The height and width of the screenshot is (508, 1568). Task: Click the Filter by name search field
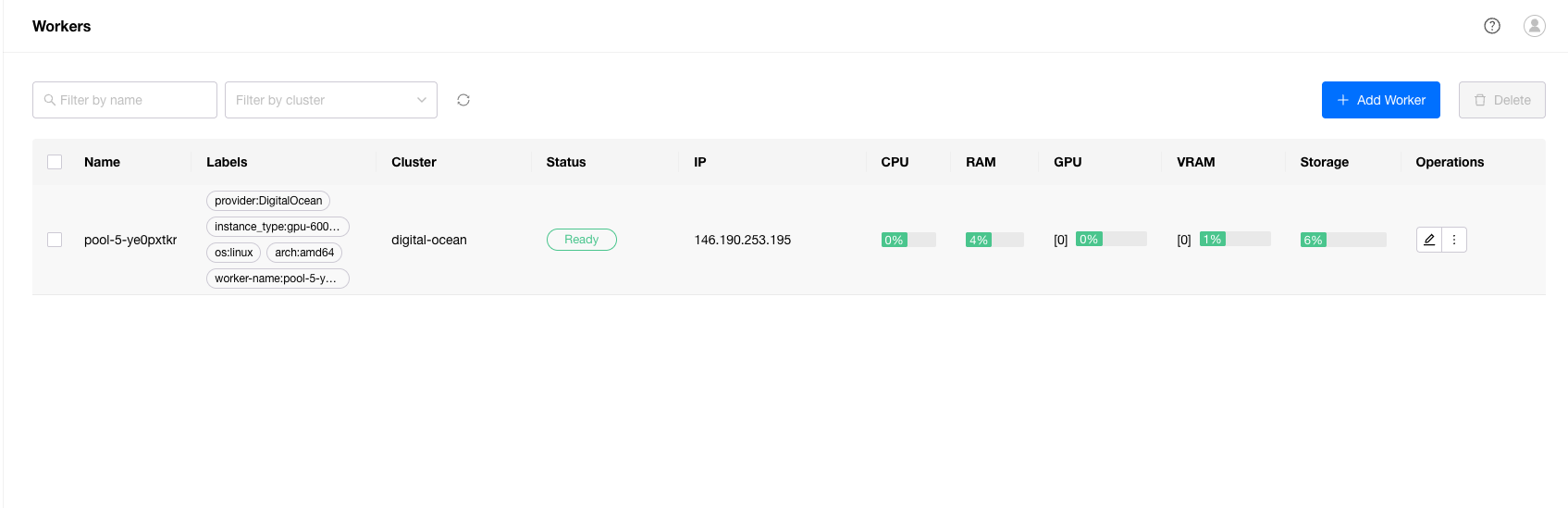[125, 100]
